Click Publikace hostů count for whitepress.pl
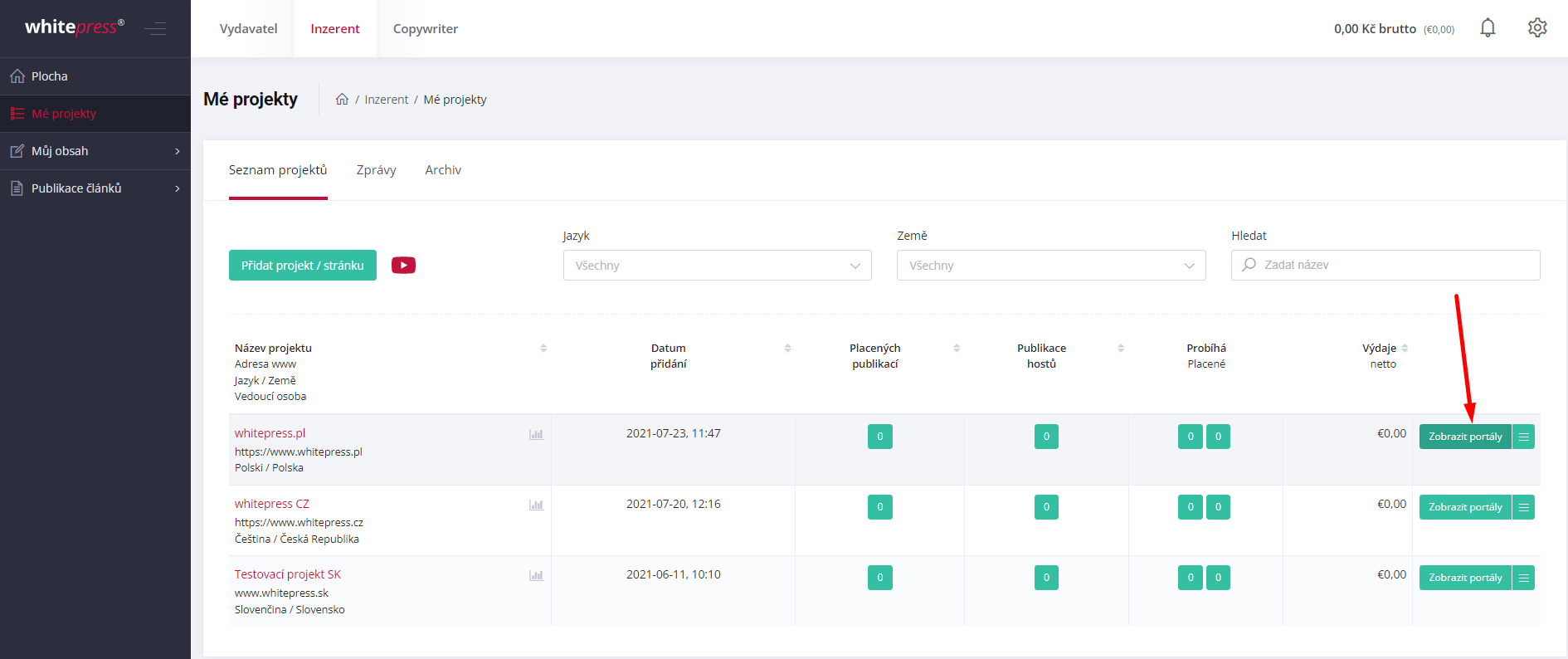Viewport: 1568px width, 659px height. 1046,437
